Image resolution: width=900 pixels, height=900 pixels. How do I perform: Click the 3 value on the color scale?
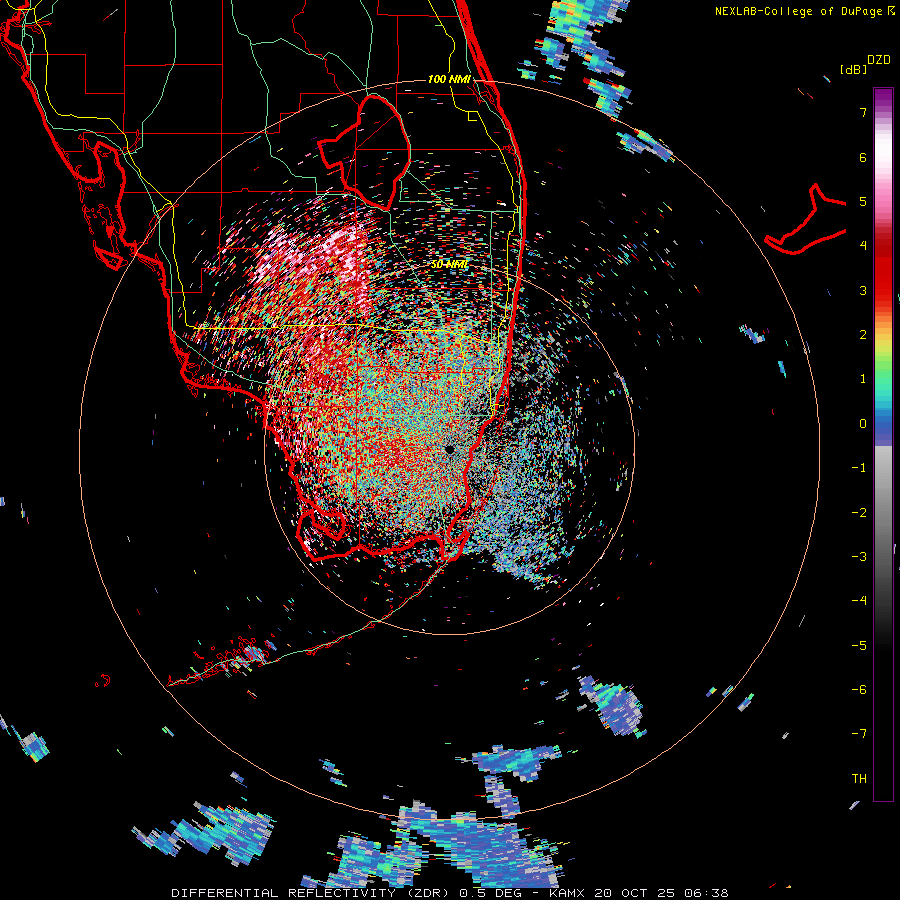tap(863, 290)
